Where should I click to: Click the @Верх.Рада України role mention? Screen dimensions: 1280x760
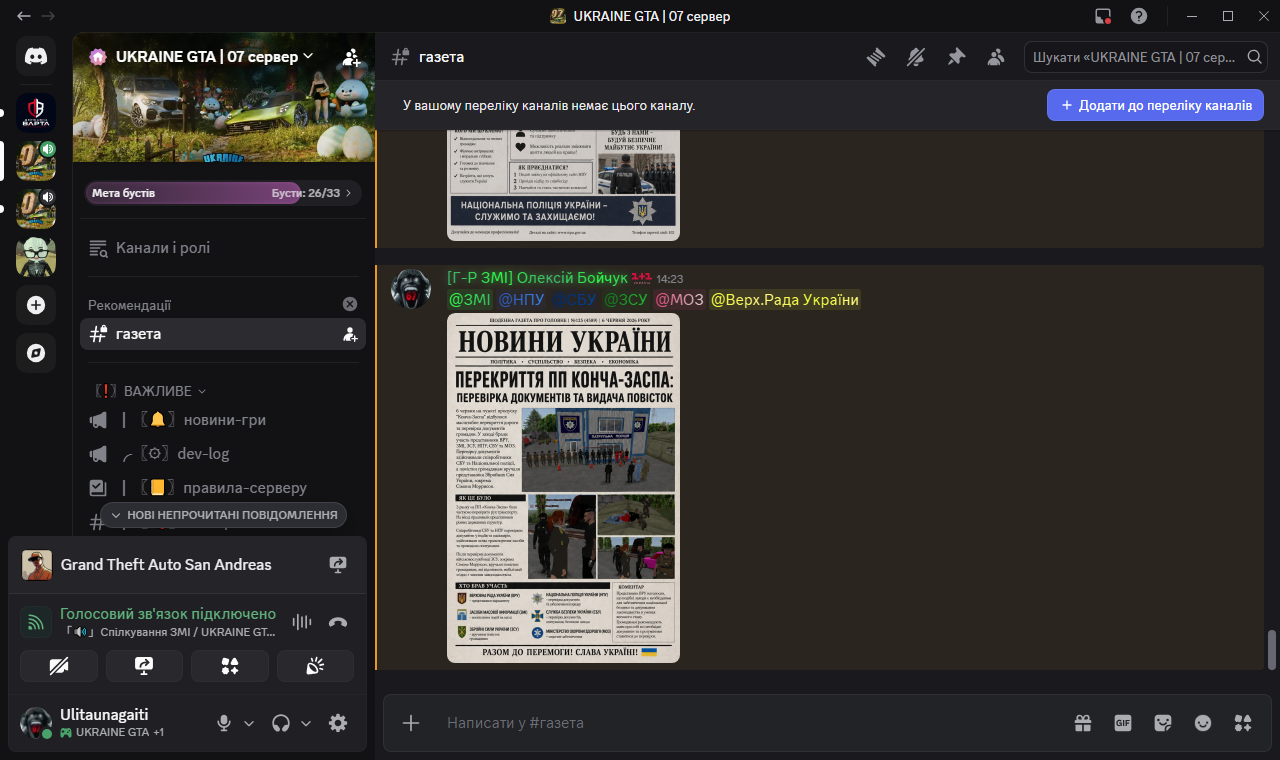tap(785, 299)
